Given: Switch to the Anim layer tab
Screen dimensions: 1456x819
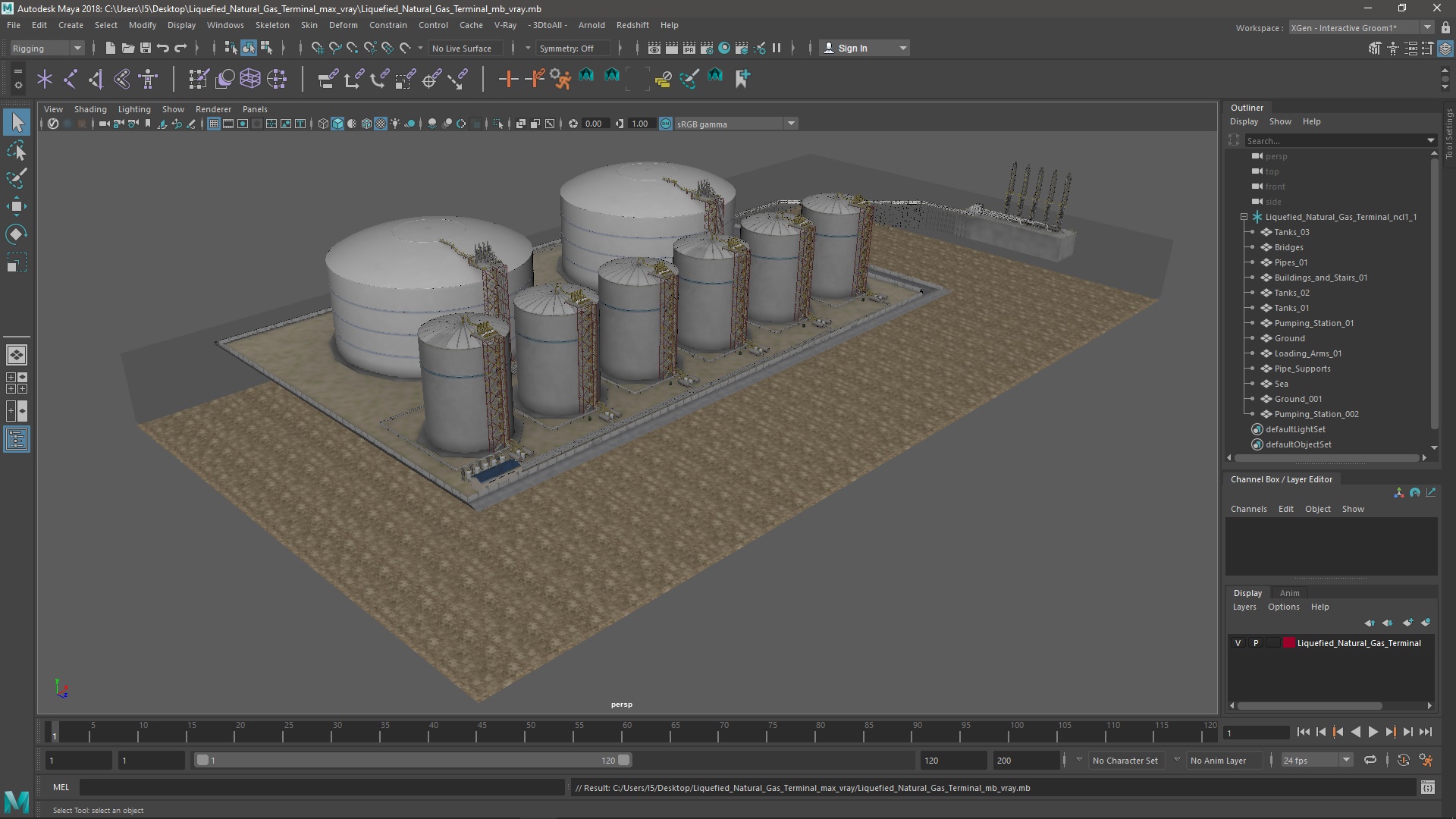Looking at the screenshot, I should pyautogui.click(x=1289, y=593).
